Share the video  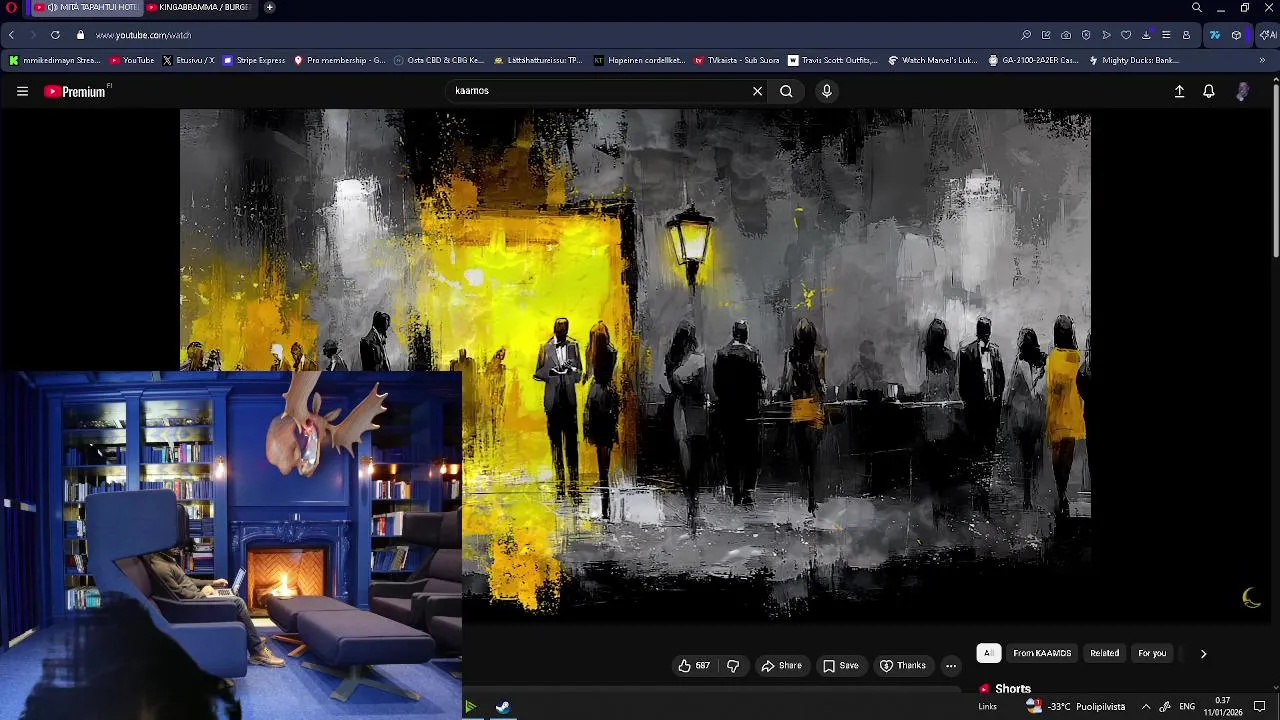[781, 666]
